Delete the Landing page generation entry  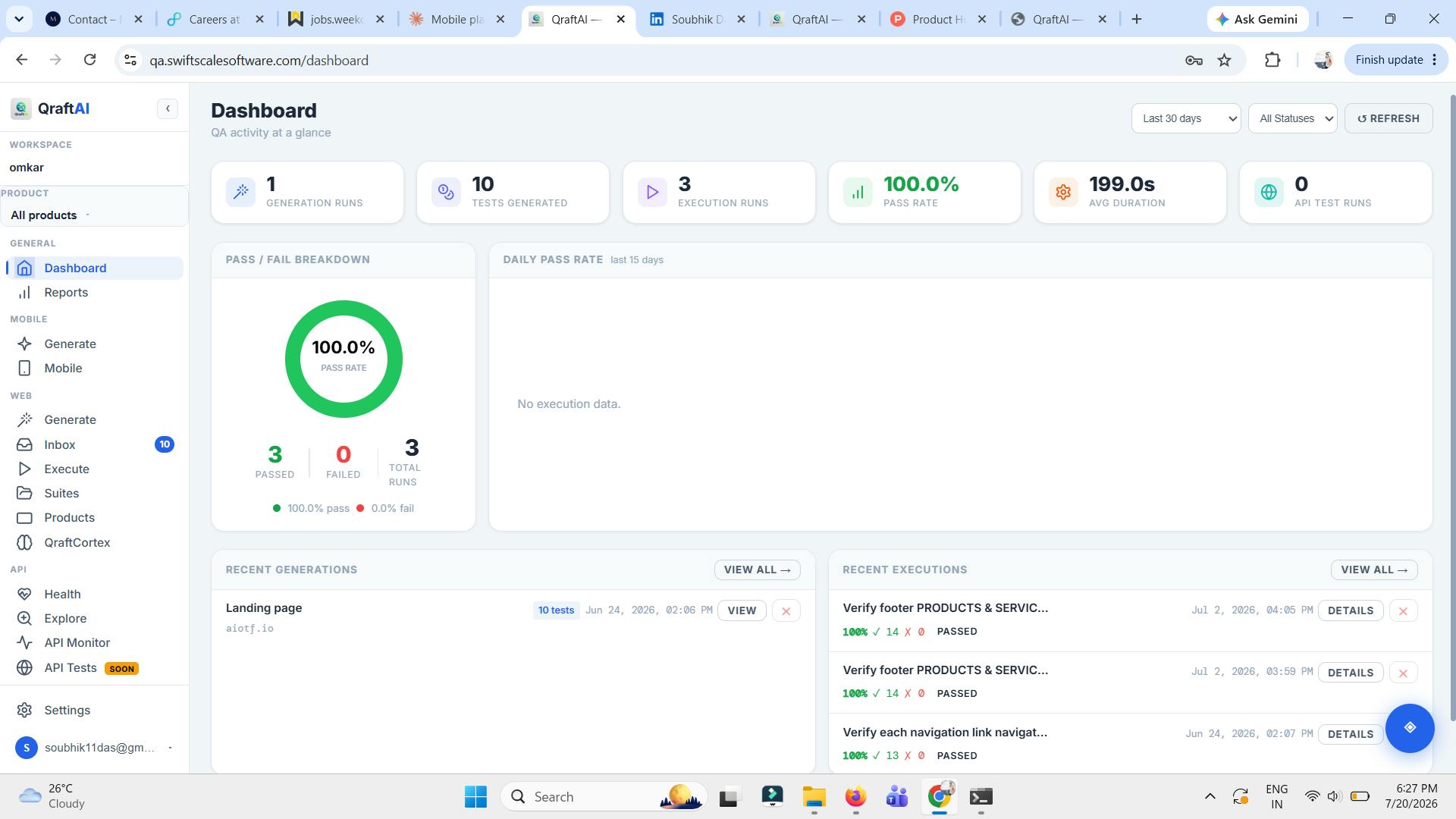point(786,610)
